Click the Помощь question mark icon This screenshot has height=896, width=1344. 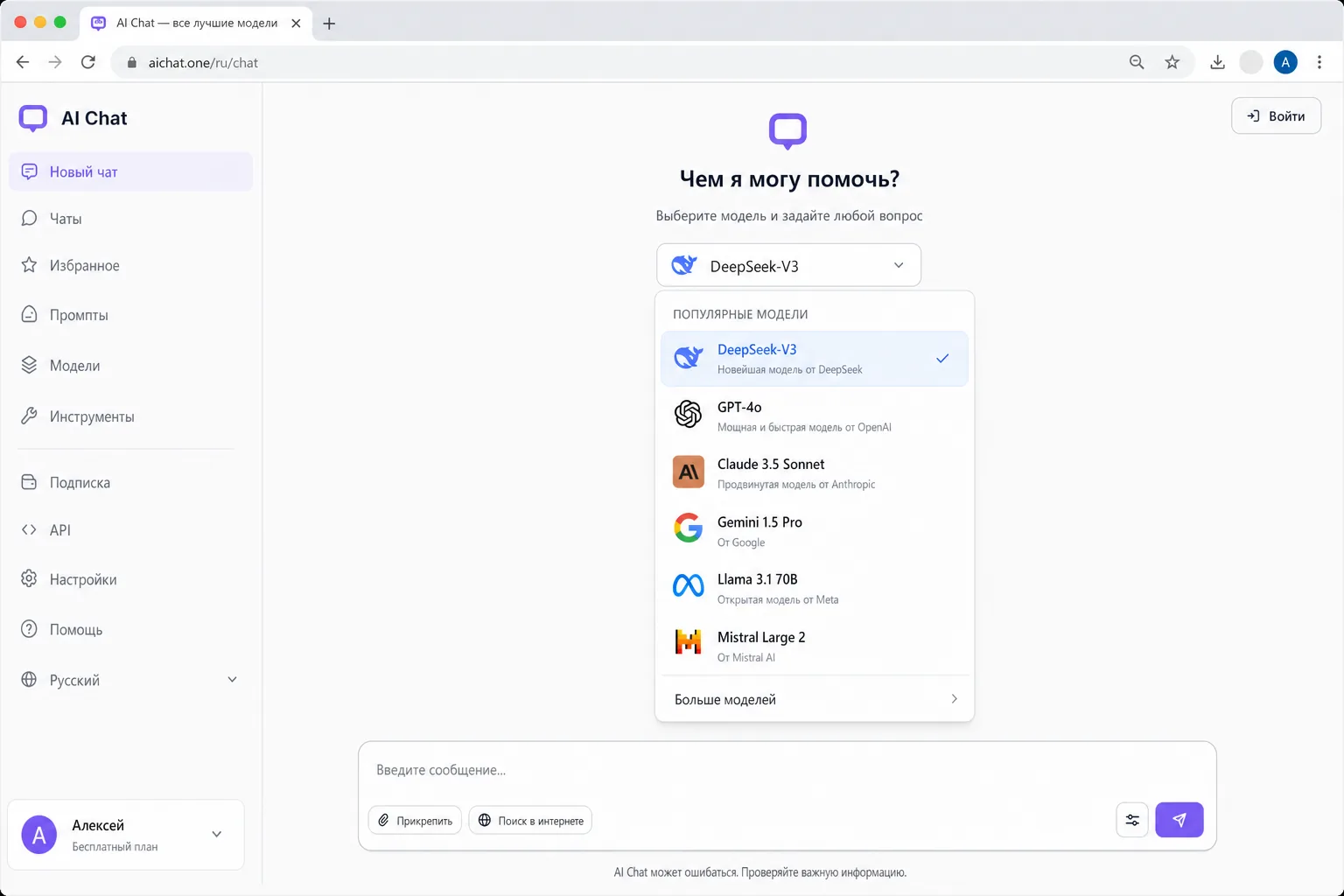29,629
